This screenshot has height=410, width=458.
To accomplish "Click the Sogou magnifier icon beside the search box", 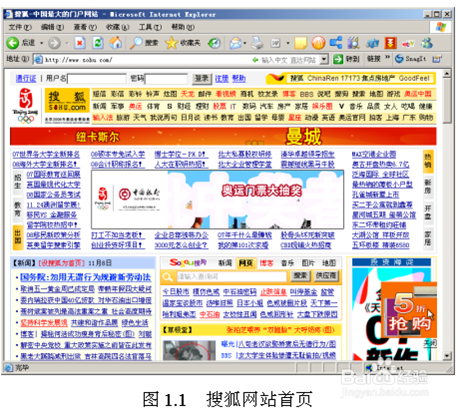I will pyautogui.click(x=167, y=276).
